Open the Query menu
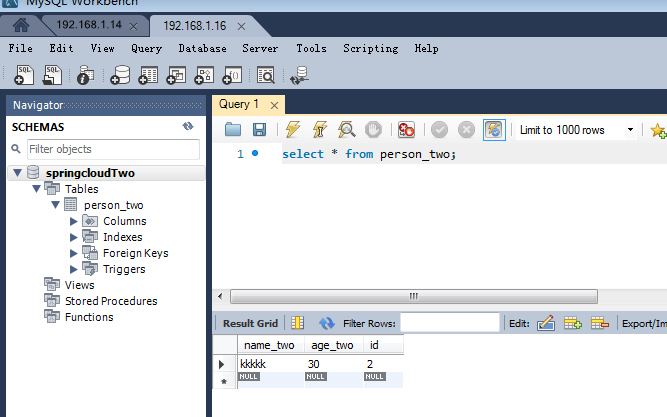The height and width of the screenshot is (417, 667). [x=146, y=49]
